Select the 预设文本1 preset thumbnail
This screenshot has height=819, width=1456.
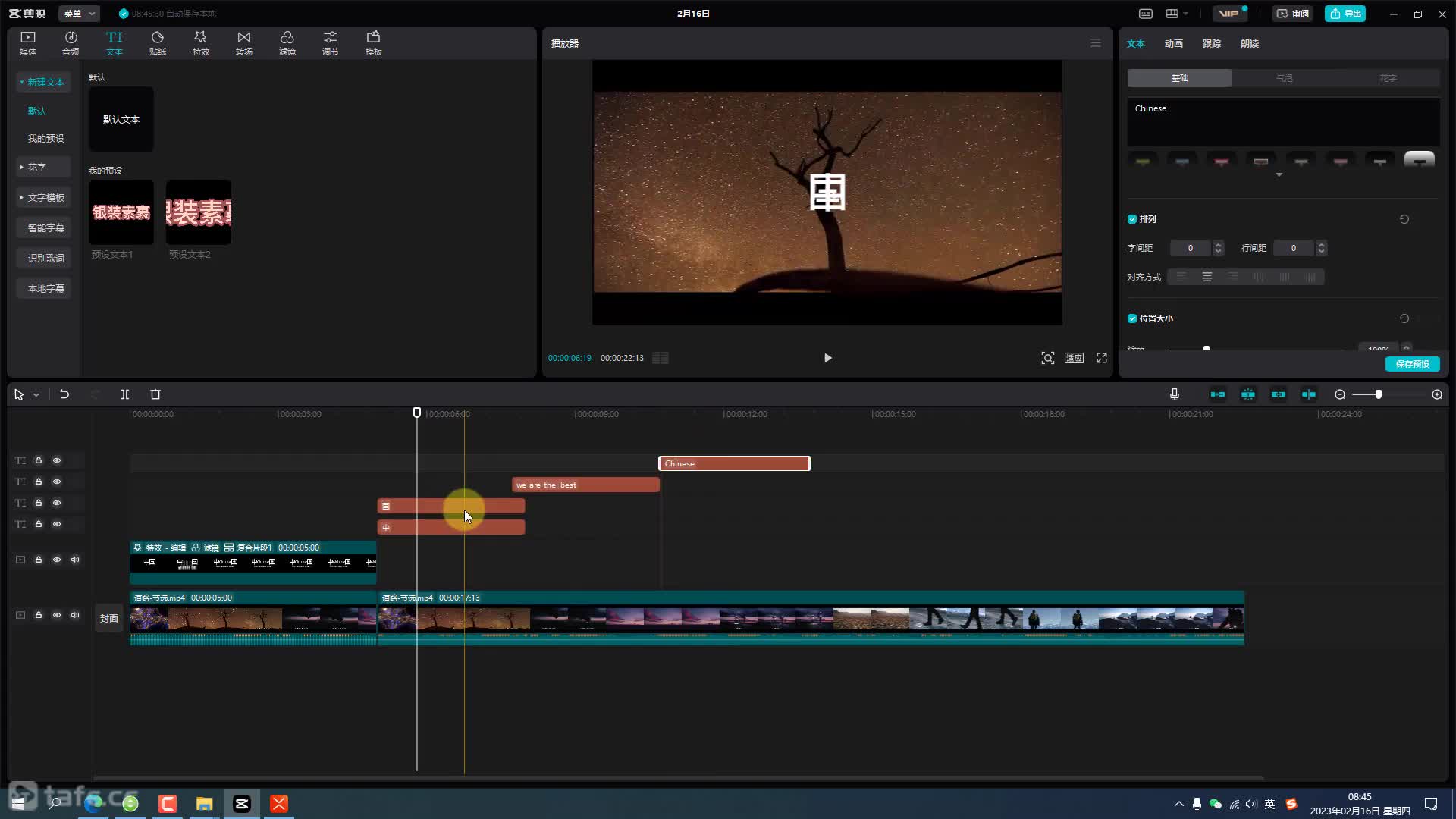[x=121, y=212]
